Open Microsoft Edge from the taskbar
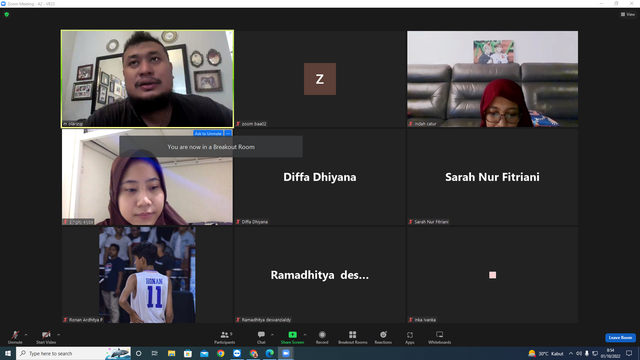 pyautogui.click(x=270, y=353)
